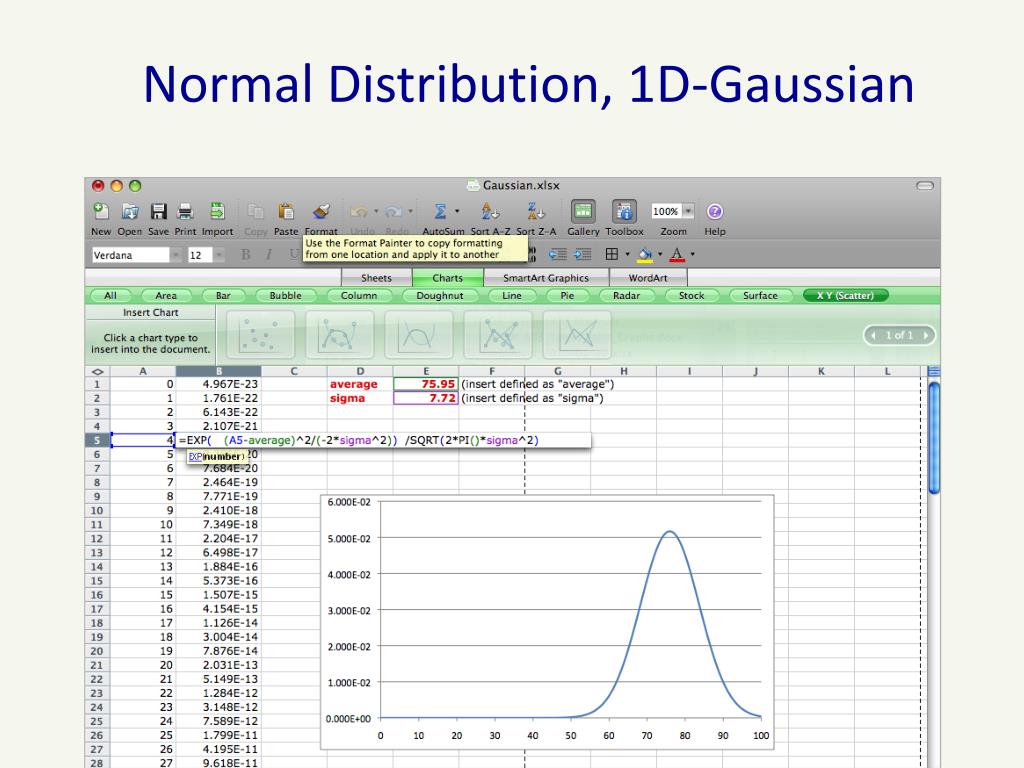The image size is (1024, 768).
Task: Select cell E2 sigma value 7.72
Action: 426,398
